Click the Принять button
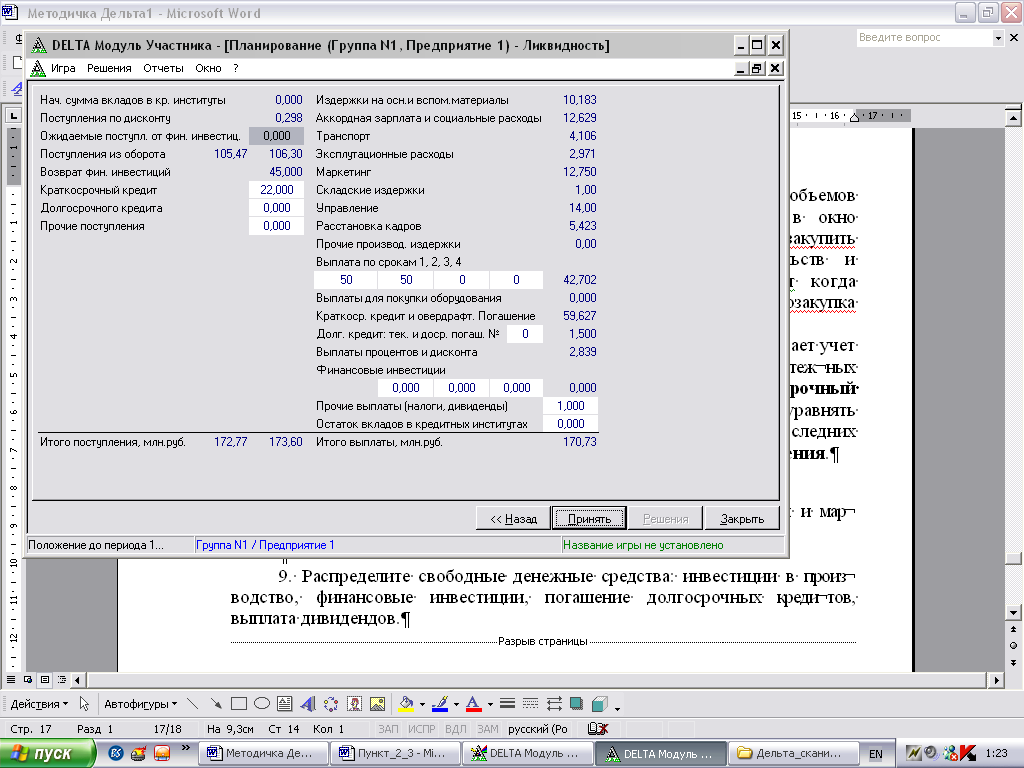Viewport: 1024px width, 768px height. coord(589,519)
